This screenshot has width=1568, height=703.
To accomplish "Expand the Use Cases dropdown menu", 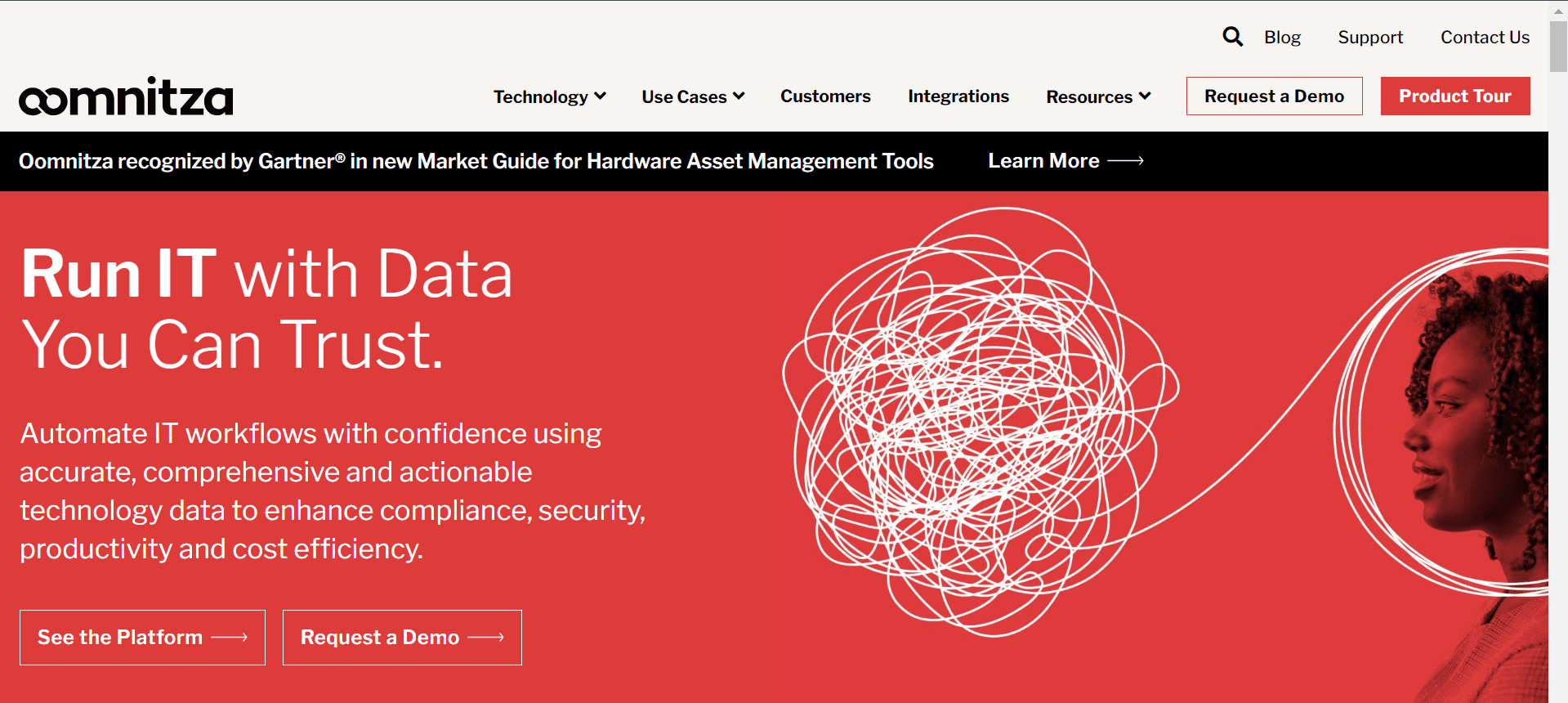I will [693, 96].
